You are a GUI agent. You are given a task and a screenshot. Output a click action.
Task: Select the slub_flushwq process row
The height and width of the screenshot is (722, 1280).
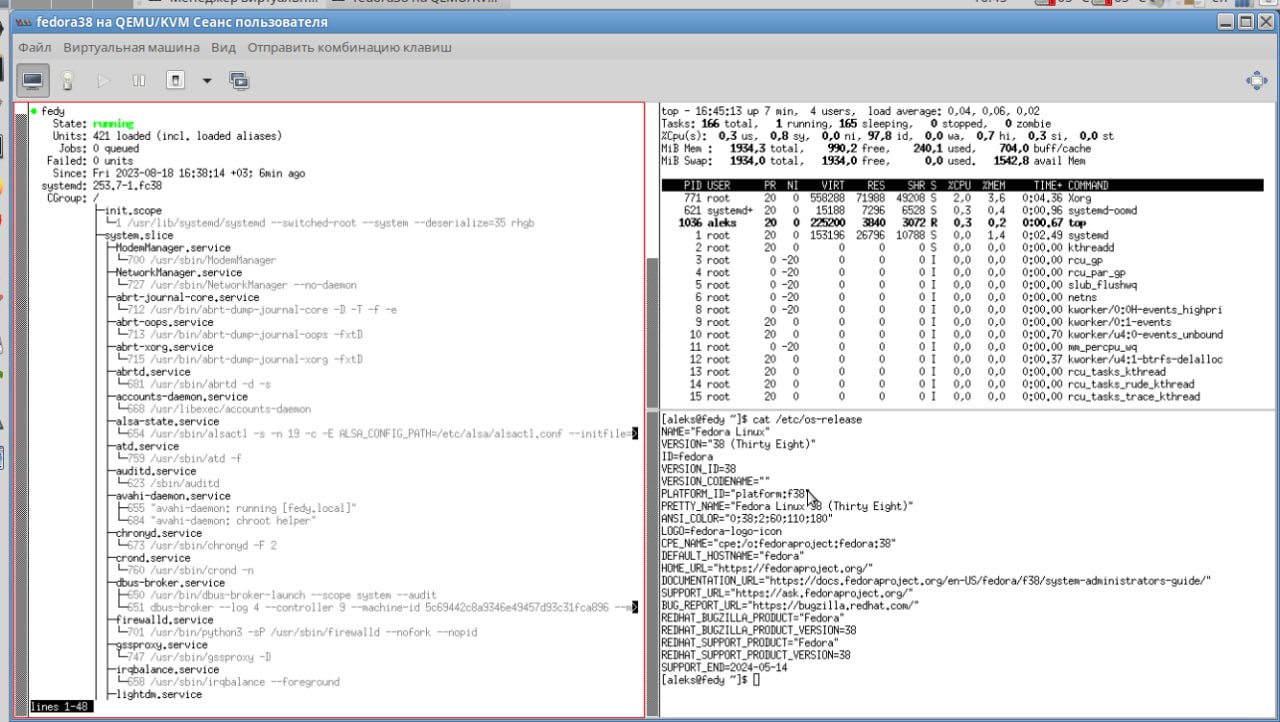962,285
